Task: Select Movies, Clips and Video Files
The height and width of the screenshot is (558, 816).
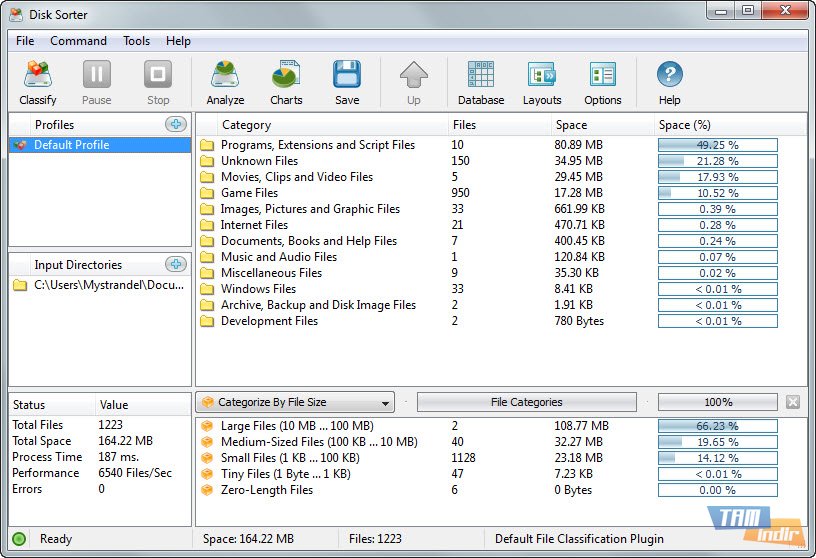Action: (x=502, y=177)
